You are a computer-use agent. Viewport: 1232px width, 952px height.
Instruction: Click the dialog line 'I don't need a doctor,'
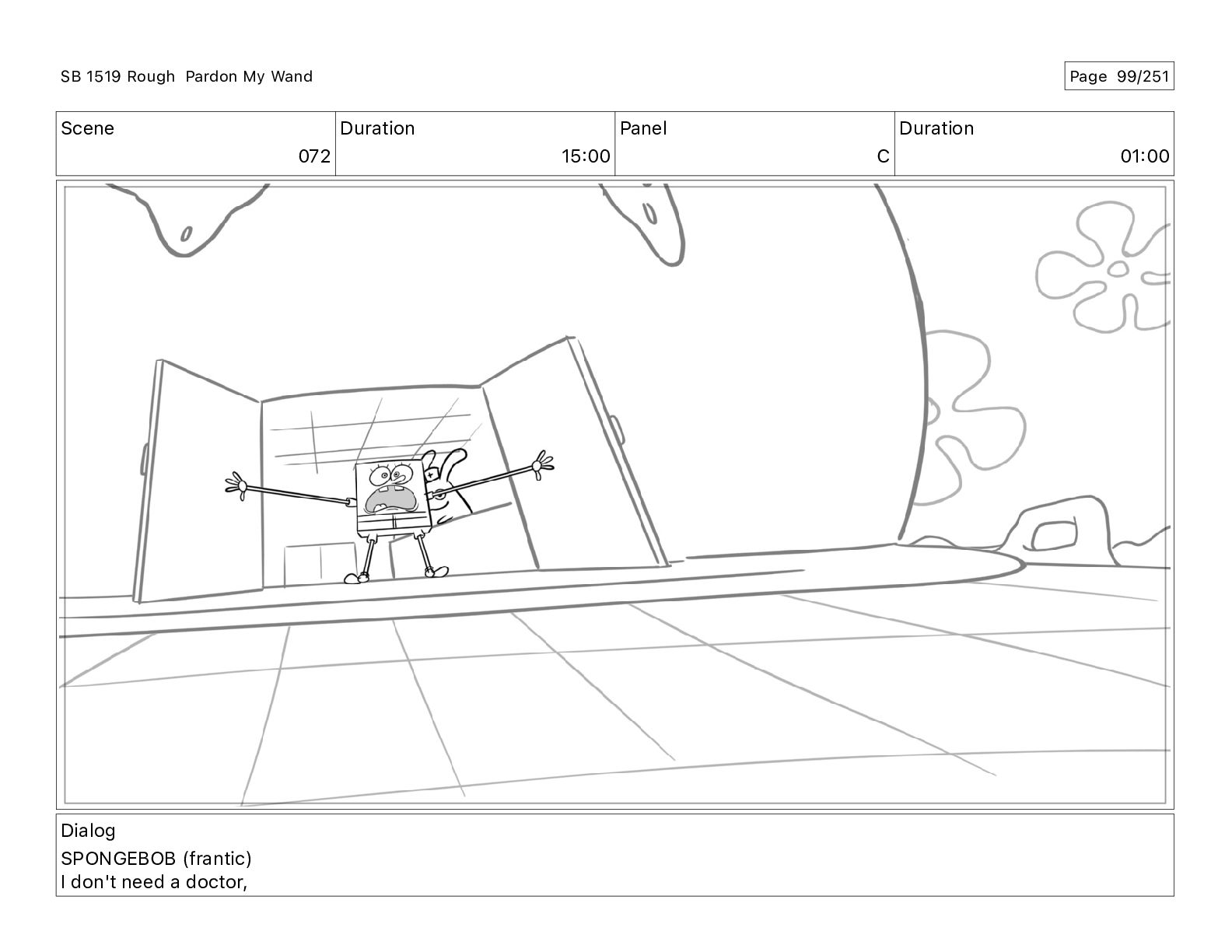pyautogui.click(x=154, y=882)
